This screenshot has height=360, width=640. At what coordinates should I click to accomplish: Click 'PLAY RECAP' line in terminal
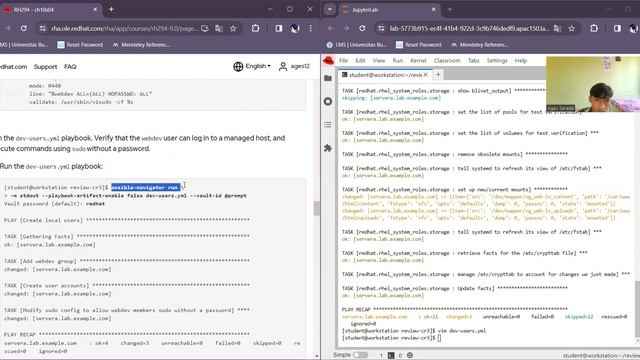pyautogui.click(x=455, y=309)
